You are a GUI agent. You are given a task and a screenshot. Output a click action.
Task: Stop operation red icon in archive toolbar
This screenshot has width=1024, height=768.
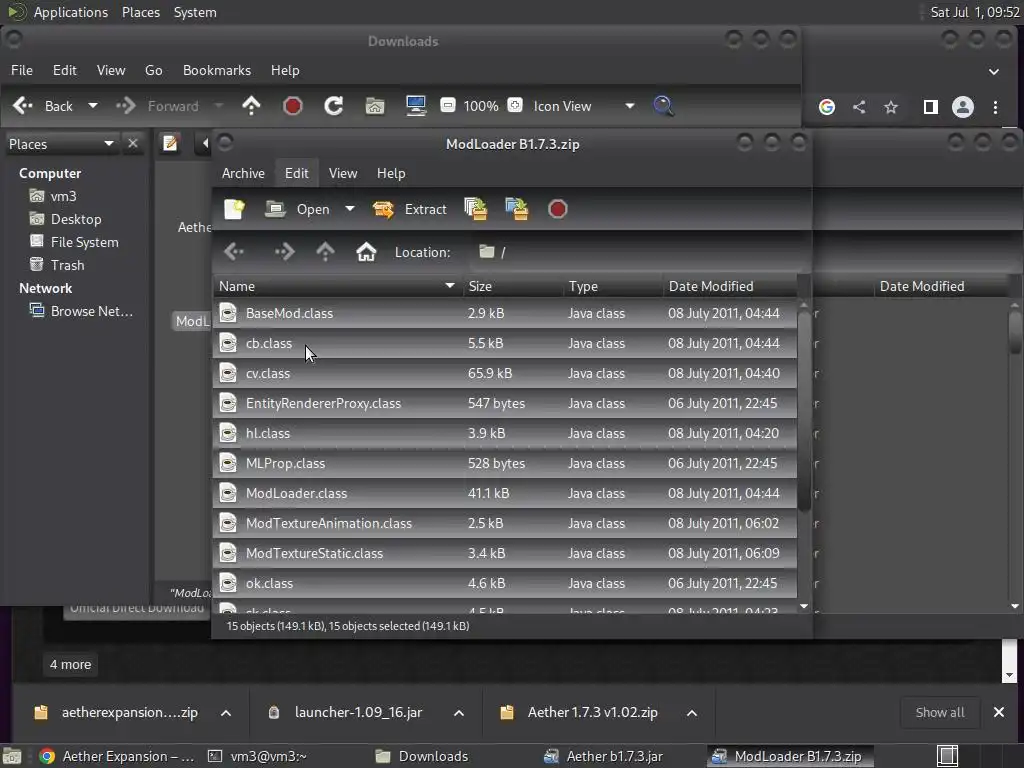558,209
